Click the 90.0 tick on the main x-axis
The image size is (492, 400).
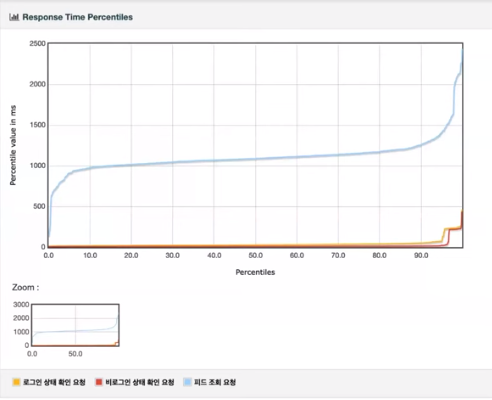click(421, 255)
